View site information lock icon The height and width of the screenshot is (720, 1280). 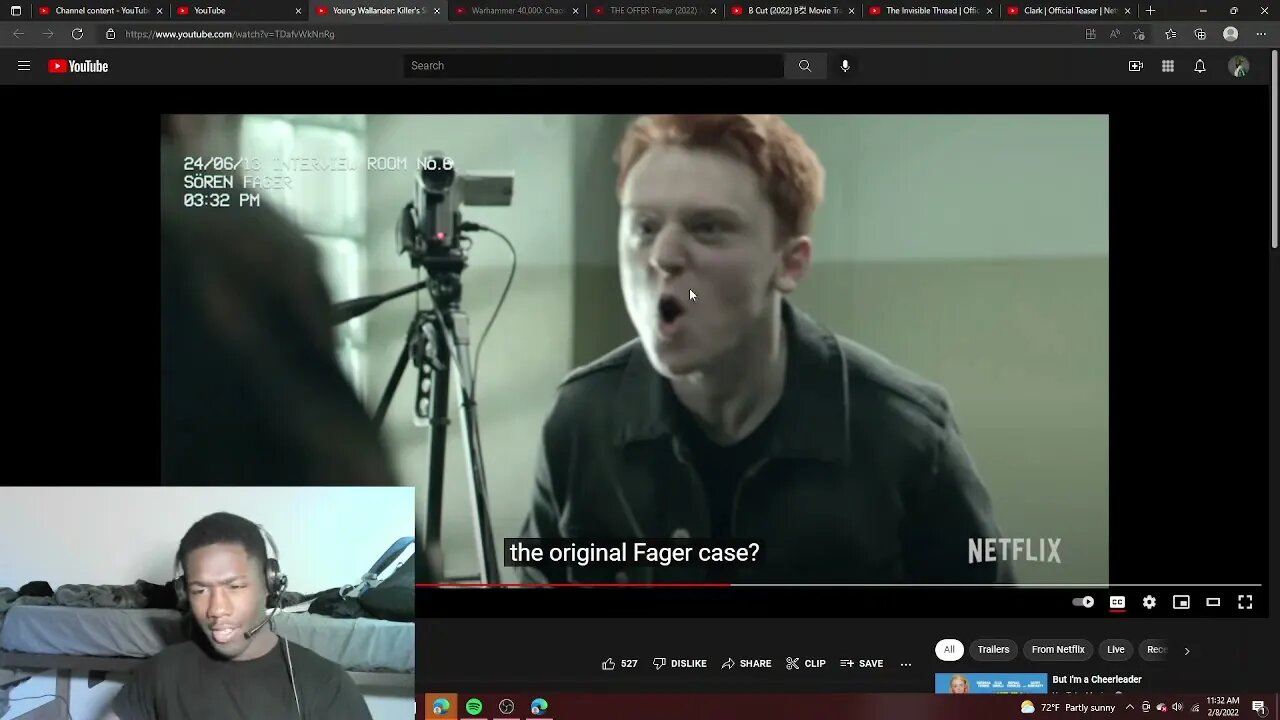[x=110, y=34]
